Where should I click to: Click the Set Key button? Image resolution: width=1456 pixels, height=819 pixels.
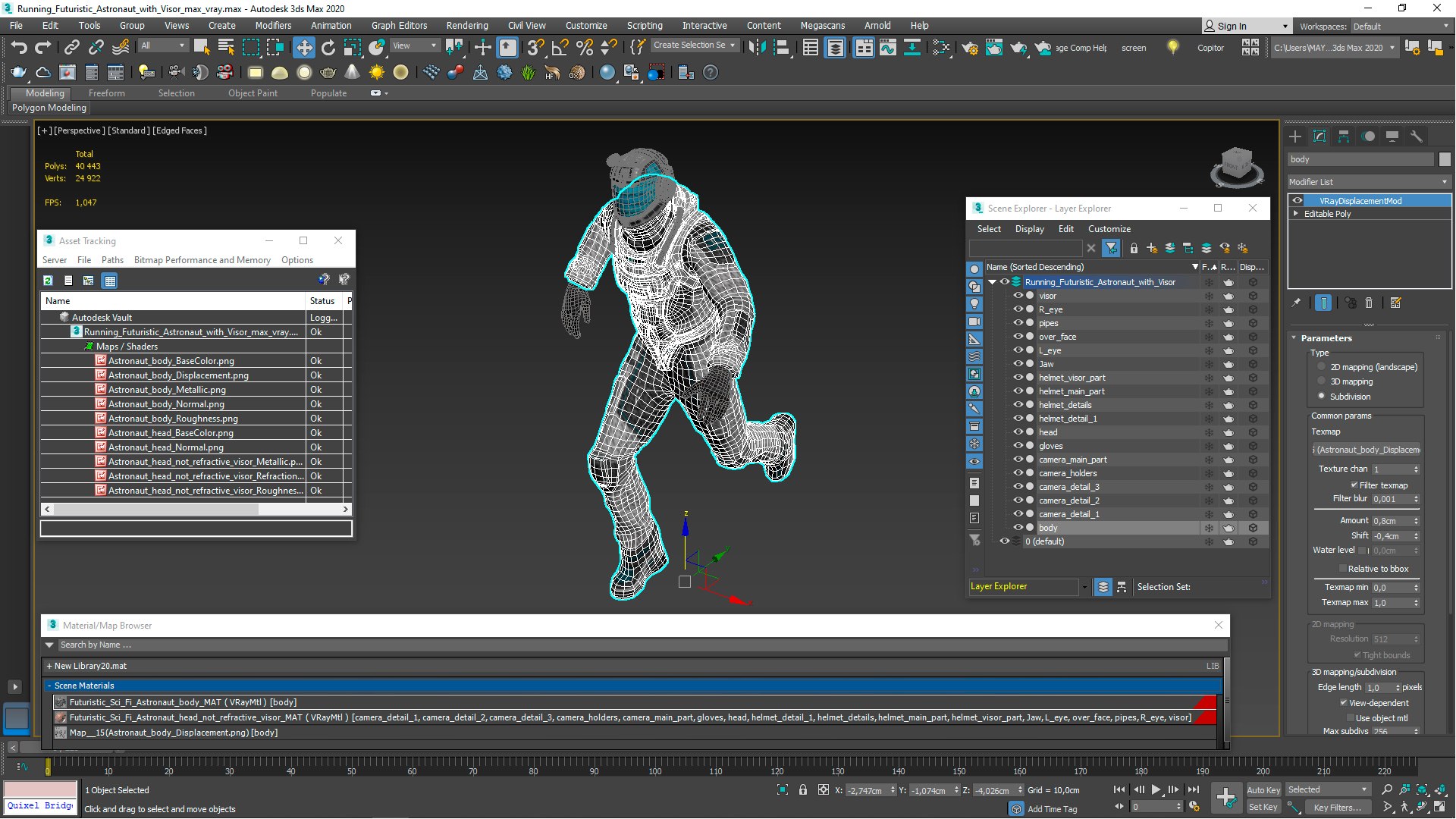[1263, 808]
